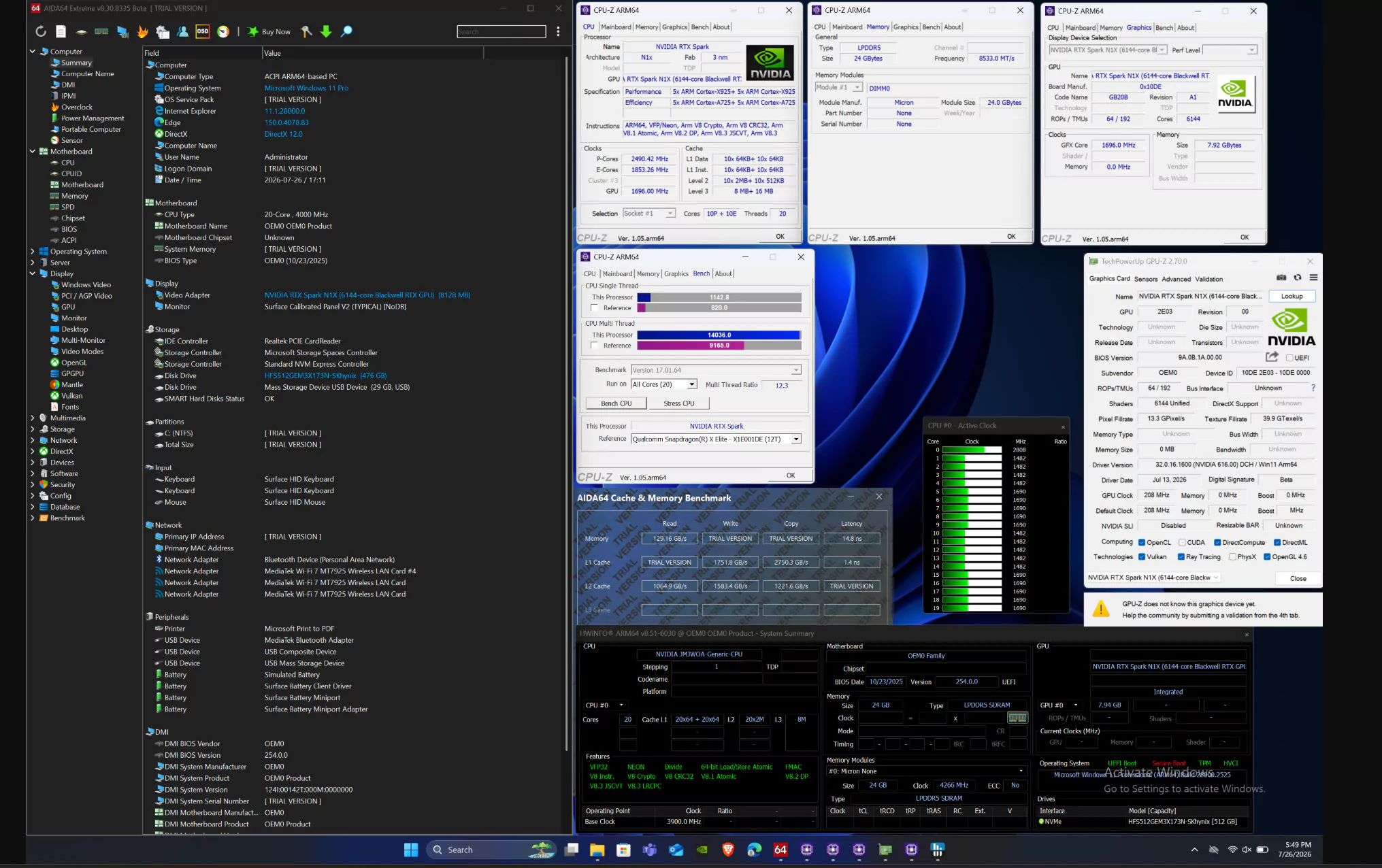Expand the Multimedia tree node in AIDA64
Screen dimensions: 1382x868
(x=32, y=418)
